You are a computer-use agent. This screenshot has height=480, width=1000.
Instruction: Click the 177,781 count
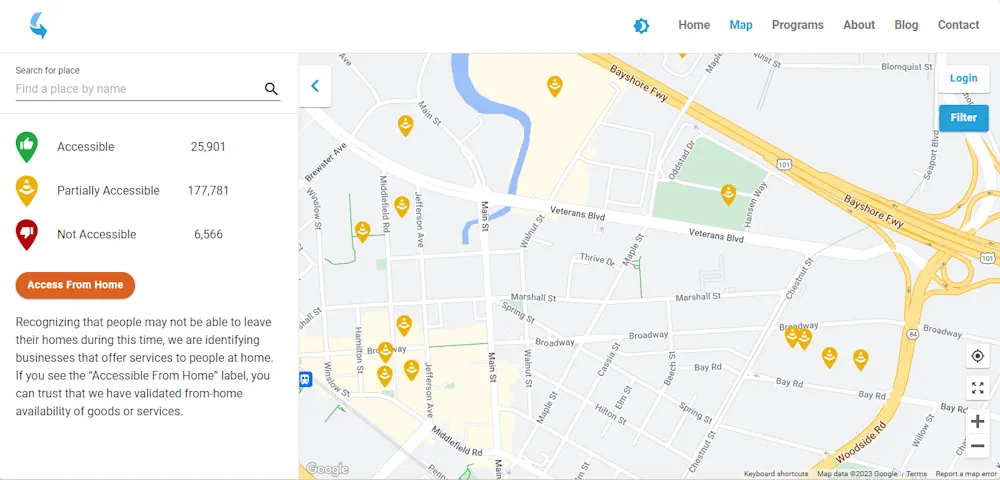coord(208,191)
